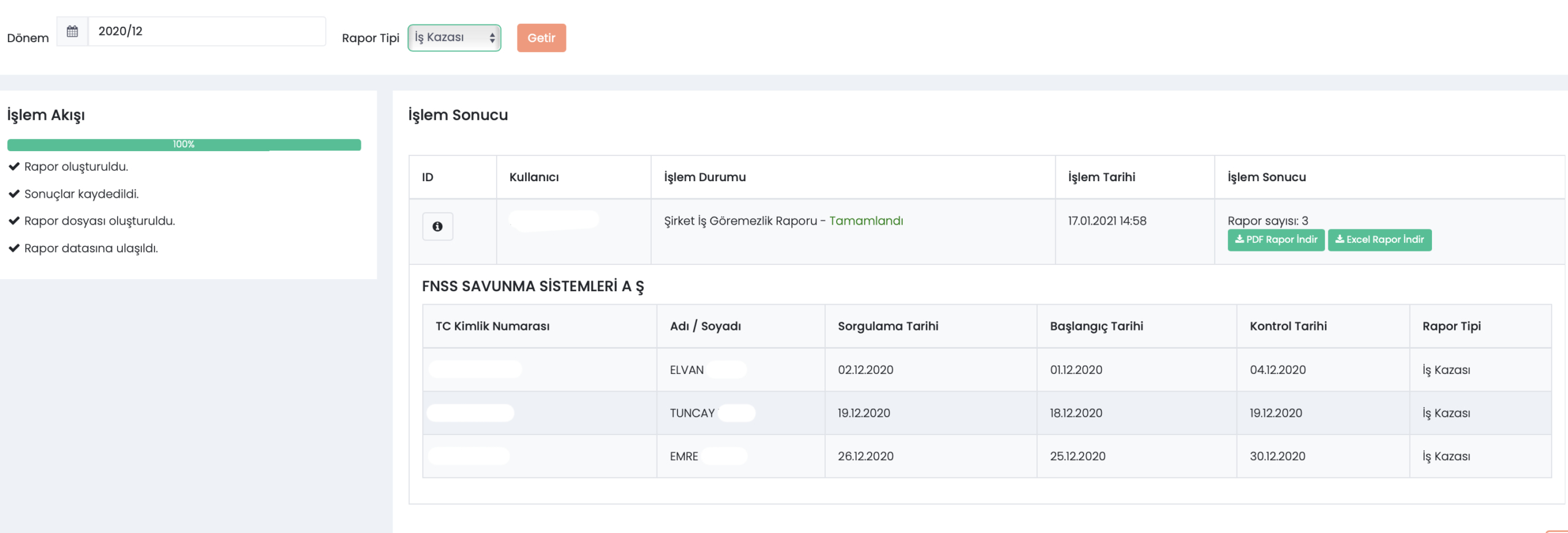Download the PDF report
Screen dimensions: 1568x533
1276,240
